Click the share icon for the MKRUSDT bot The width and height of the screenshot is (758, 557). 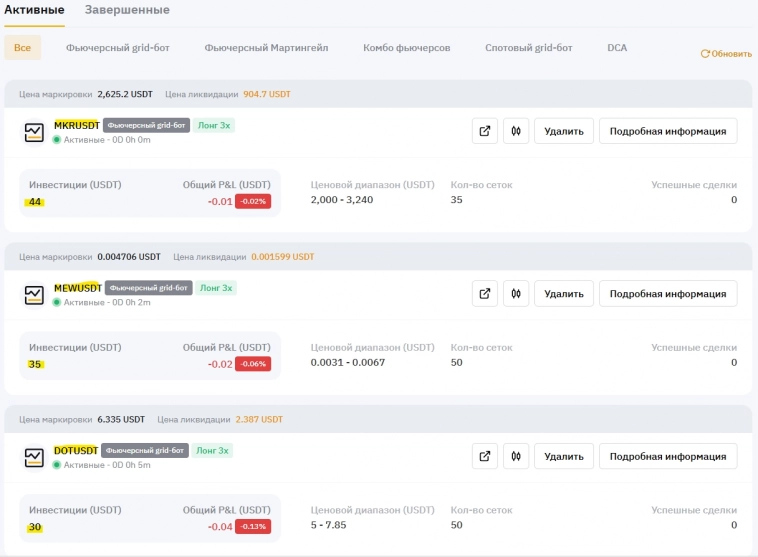485,131
